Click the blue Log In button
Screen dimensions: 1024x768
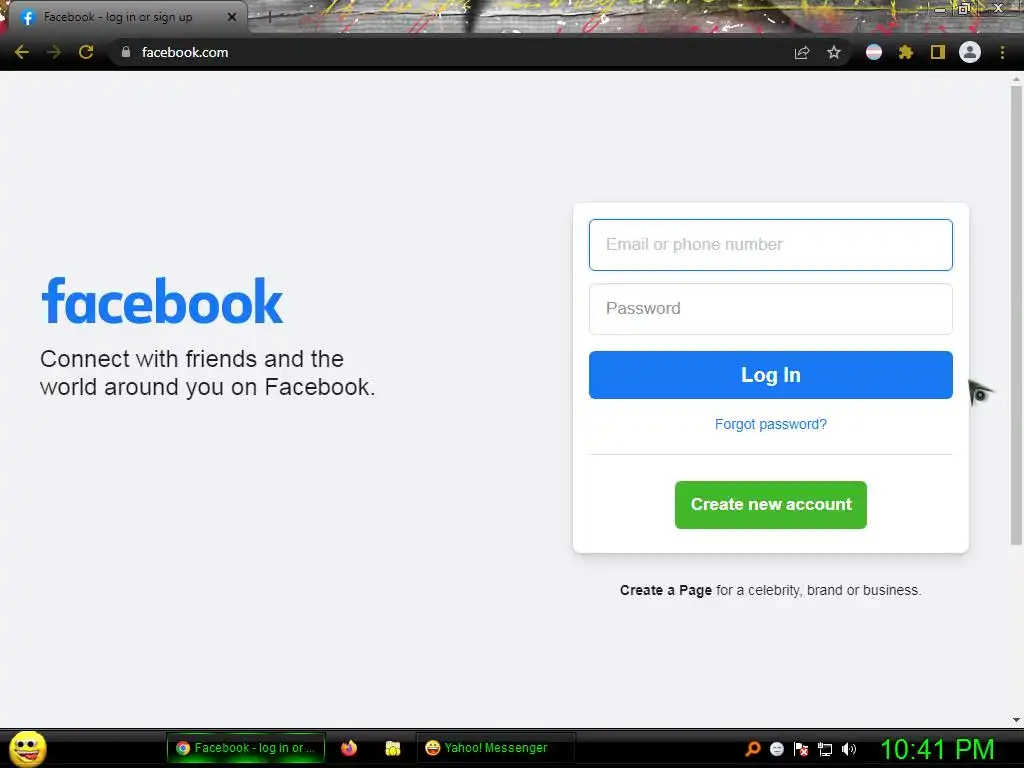point(771,375)
